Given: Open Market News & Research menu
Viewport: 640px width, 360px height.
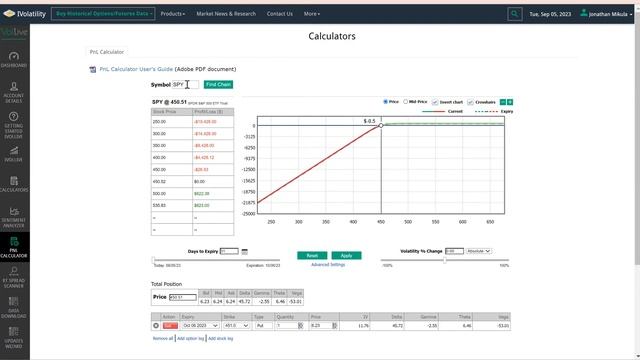Looking at the screenshot, I should coord(226,14).
